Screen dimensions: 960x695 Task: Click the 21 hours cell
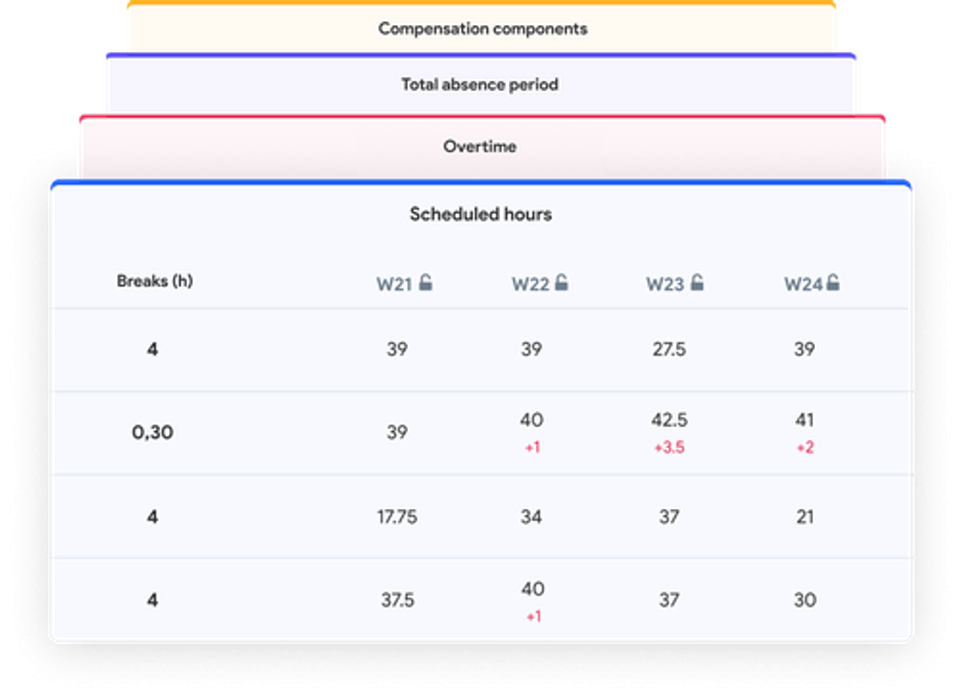[805, 517]
